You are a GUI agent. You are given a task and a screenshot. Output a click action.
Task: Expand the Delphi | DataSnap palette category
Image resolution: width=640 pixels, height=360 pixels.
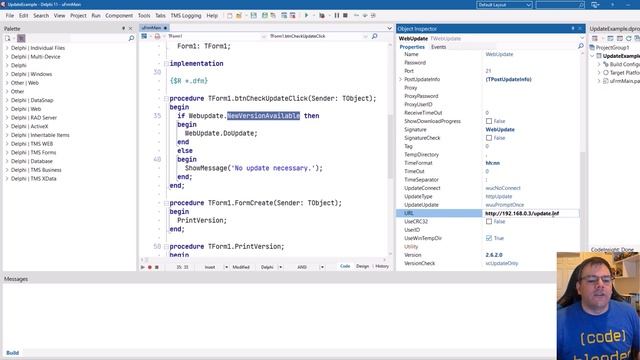coord(7,100)
